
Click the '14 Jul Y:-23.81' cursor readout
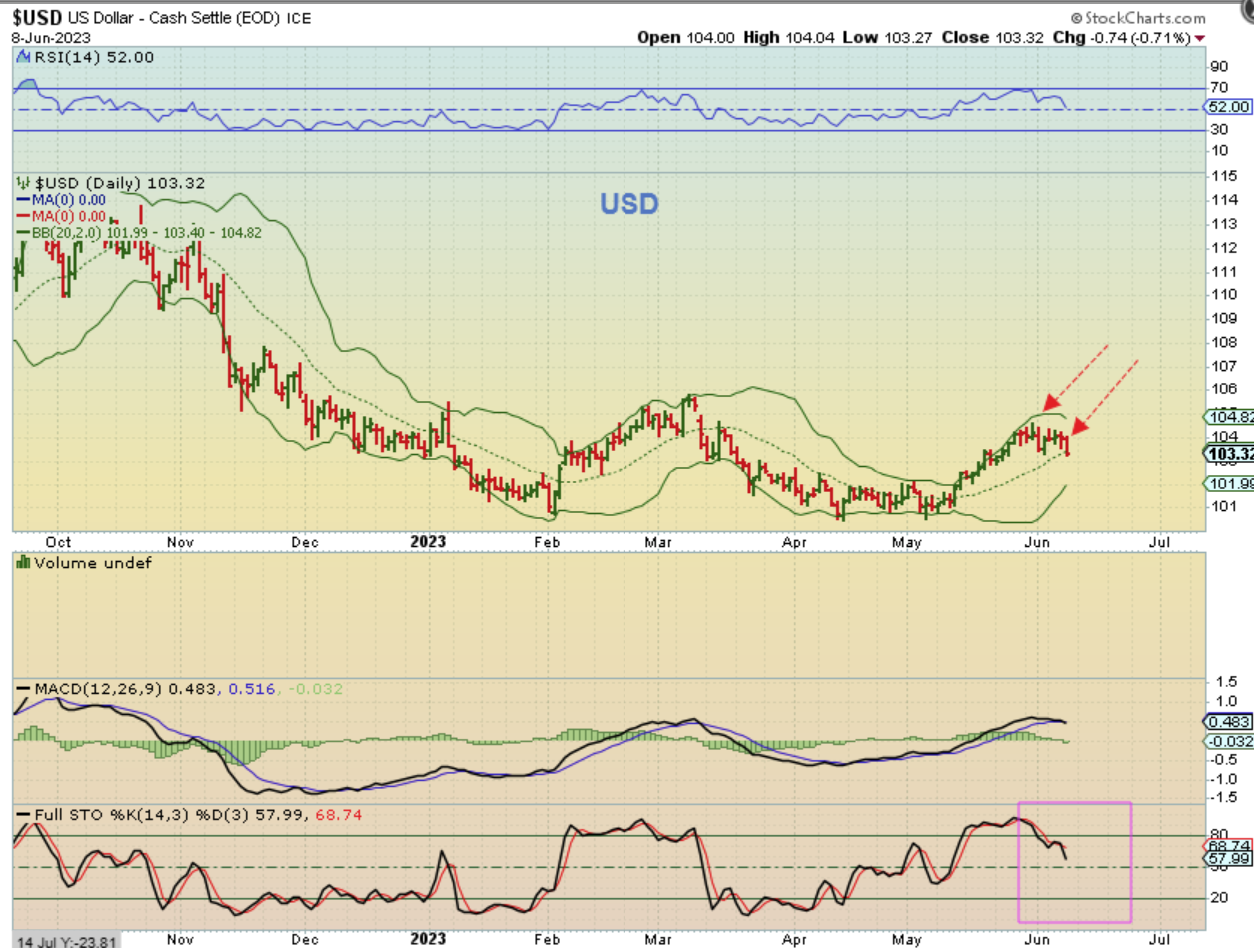click(64, 941)
